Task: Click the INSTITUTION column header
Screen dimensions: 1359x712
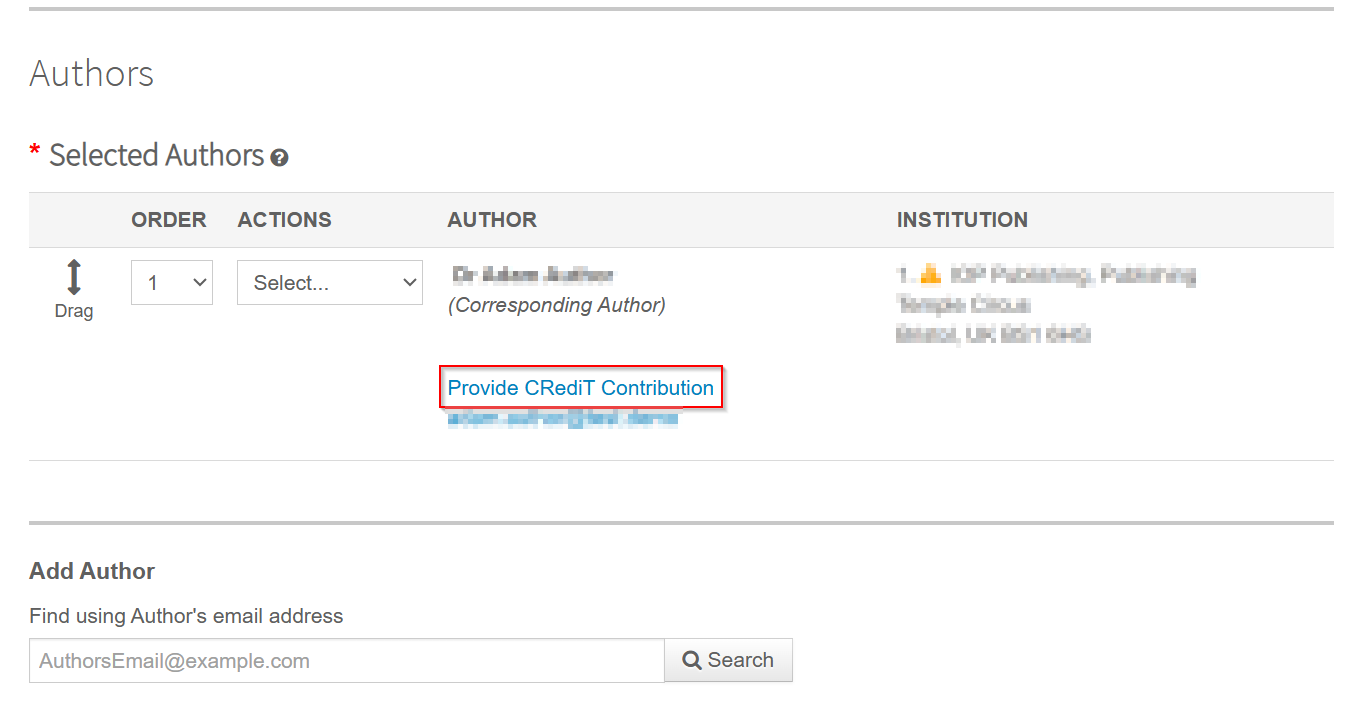Action: pos(962,220)
